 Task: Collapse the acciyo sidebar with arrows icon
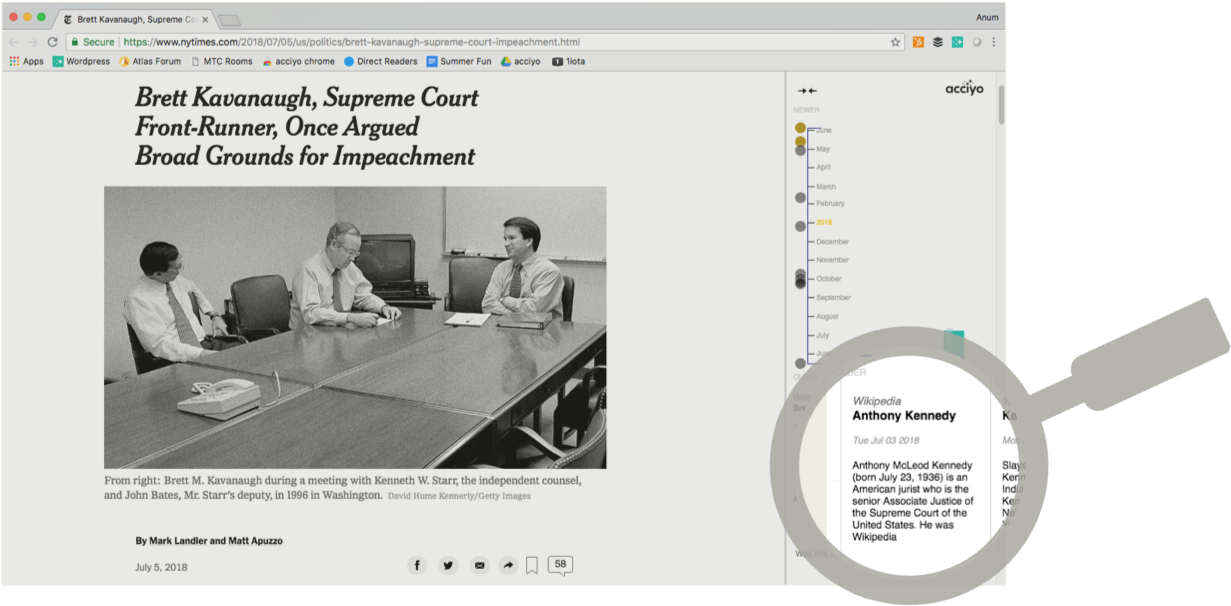click(807, 91)
